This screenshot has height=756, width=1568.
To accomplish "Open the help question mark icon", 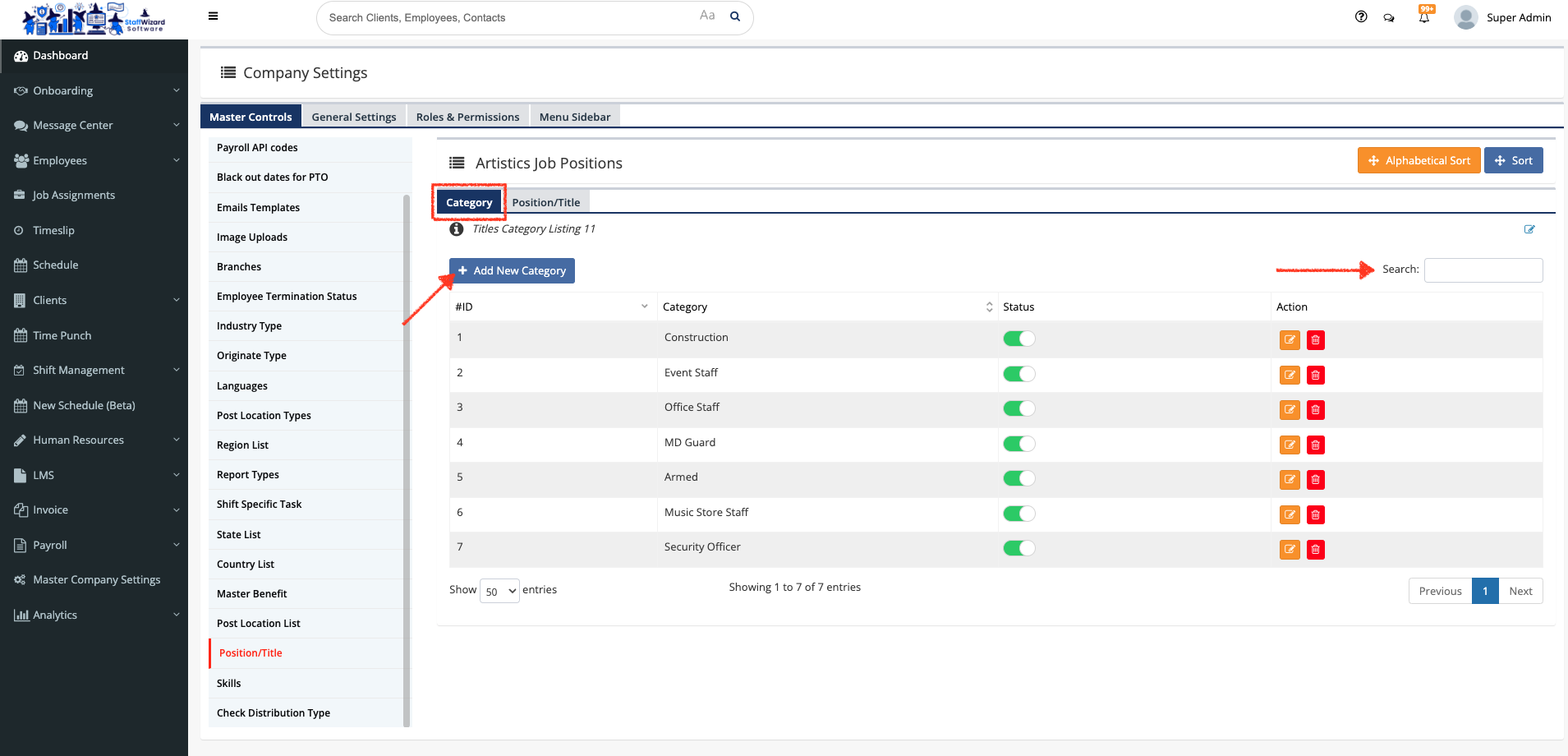I will [1361, 16].
